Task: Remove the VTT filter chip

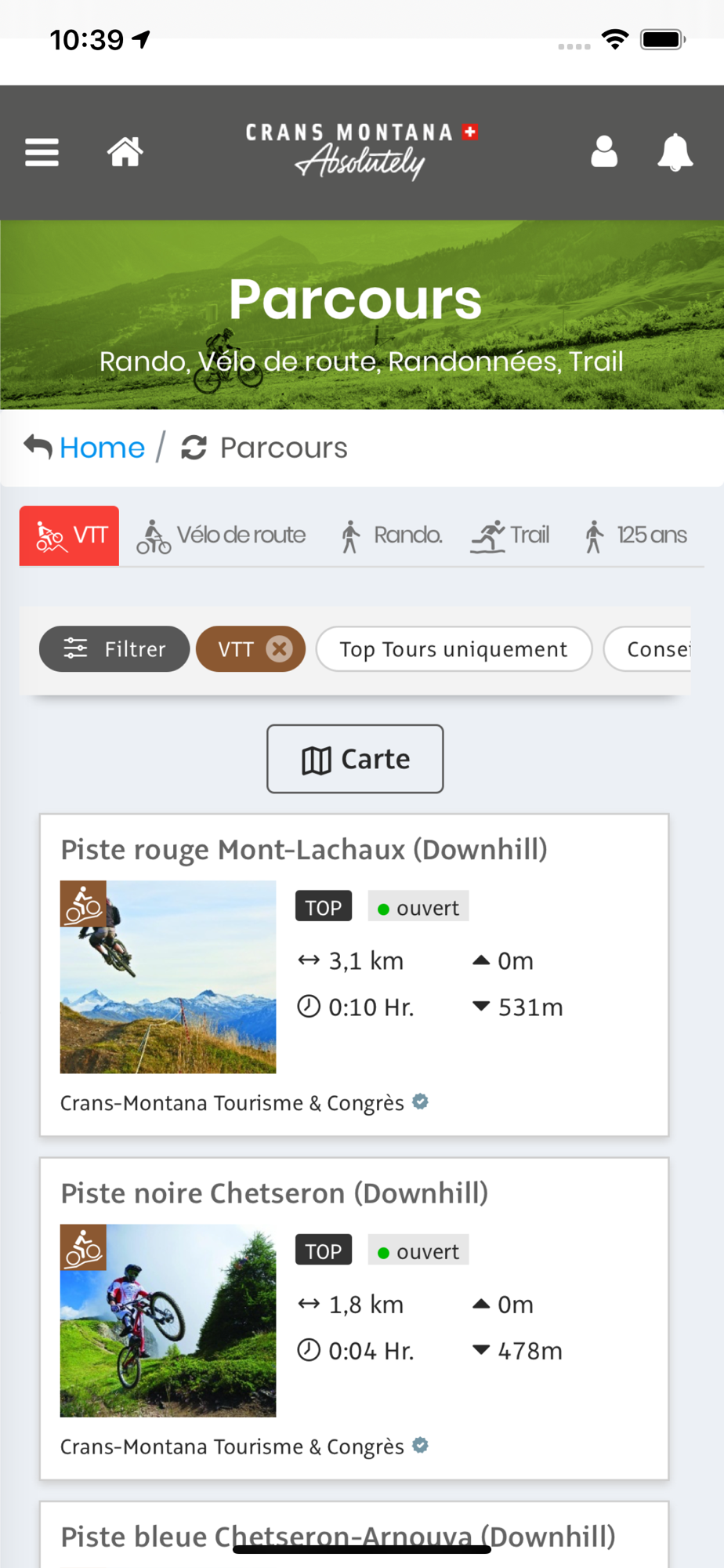Action: (x=279, y=649)
